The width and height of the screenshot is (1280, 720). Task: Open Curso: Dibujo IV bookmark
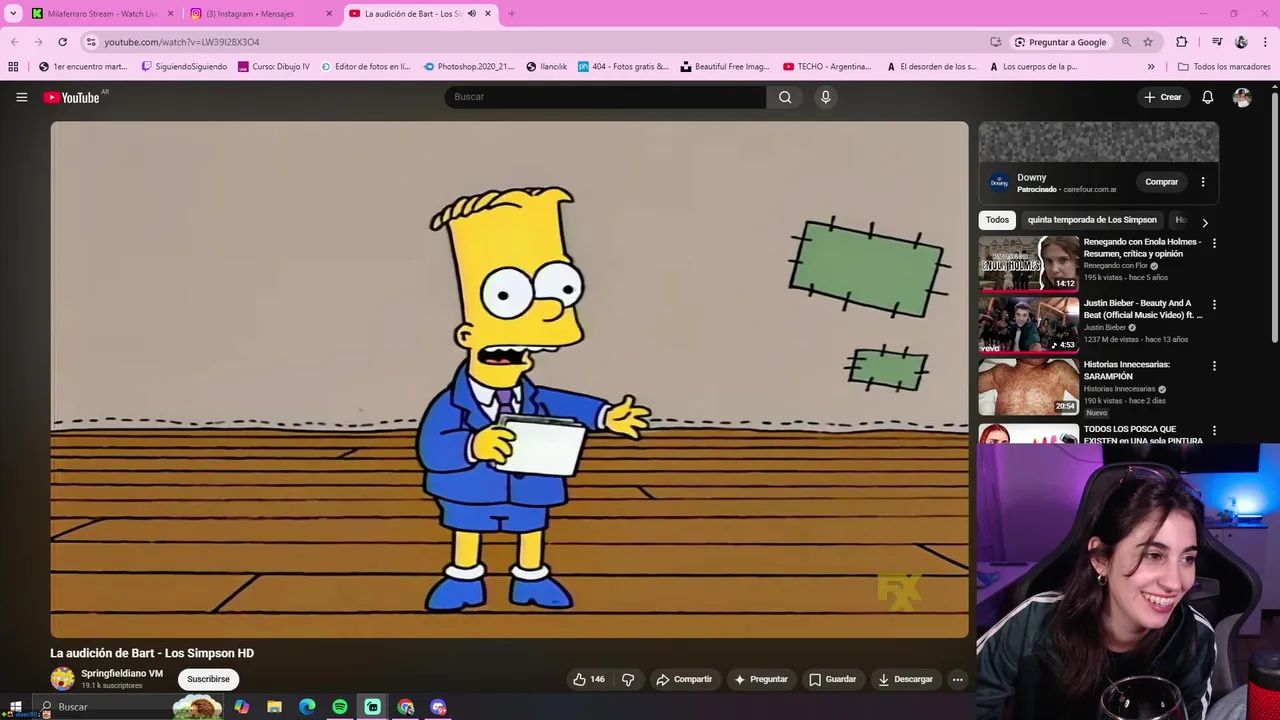[x=274, y=67]
